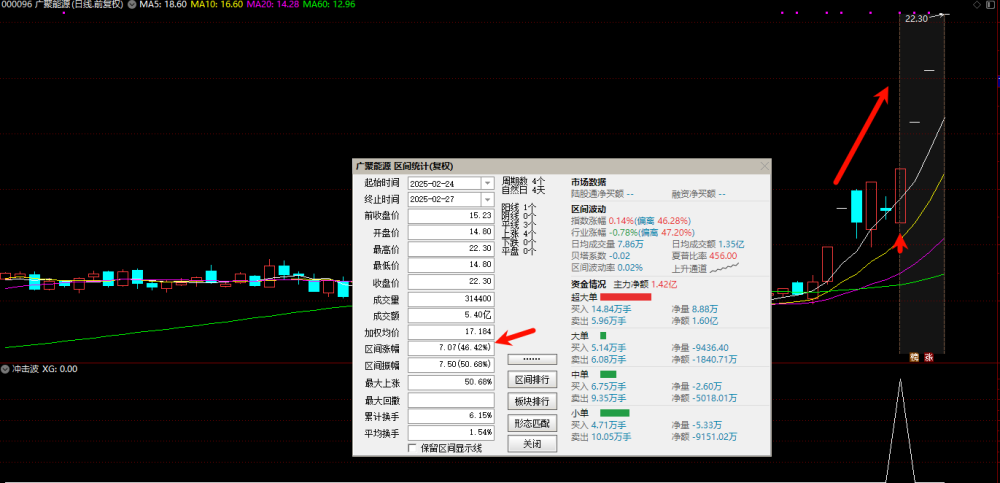This screenshot has width=1000, height=483.
Task: Click the 终止时间 date field 2025-02-27
Action: pos(445,200)
